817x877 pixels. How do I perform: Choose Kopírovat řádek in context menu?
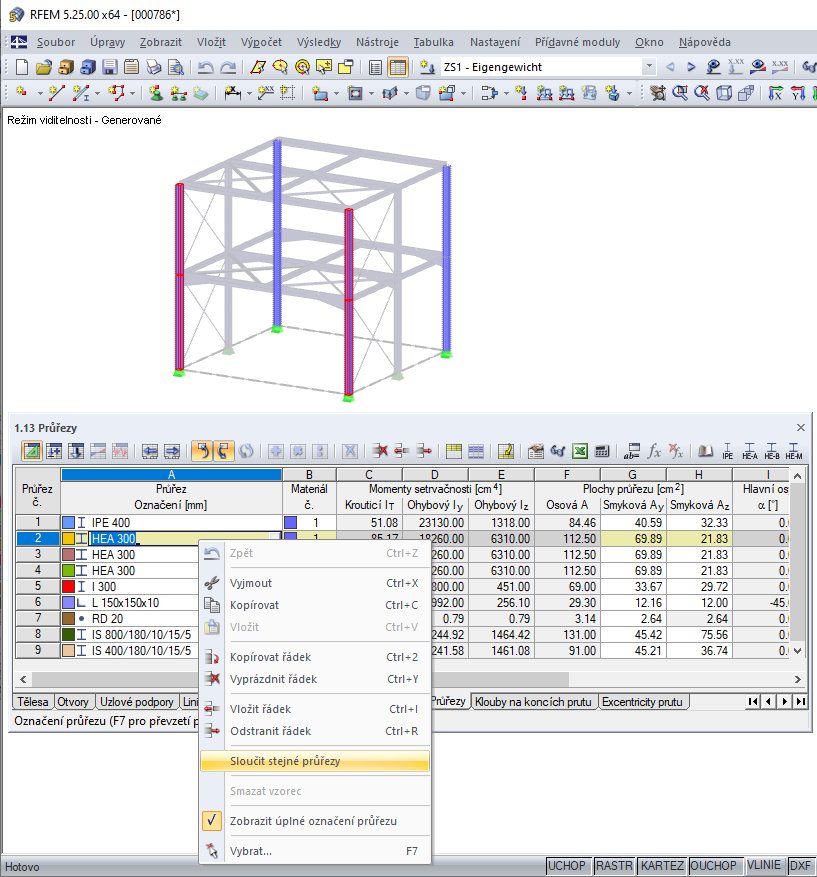tap(315, 657)
